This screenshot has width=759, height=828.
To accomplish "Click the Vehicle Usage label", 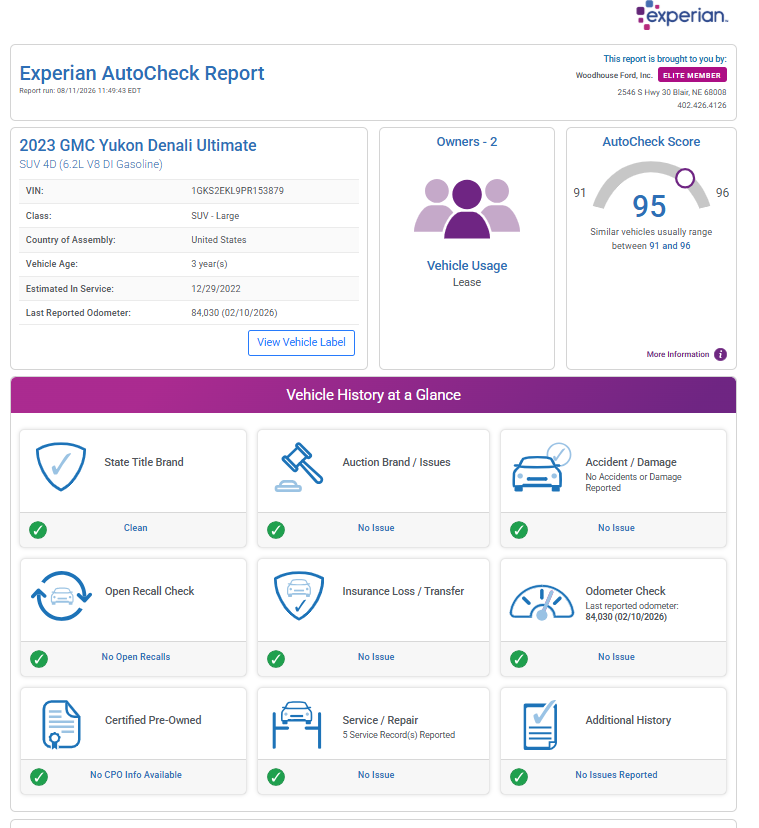I will pos(467,266).
